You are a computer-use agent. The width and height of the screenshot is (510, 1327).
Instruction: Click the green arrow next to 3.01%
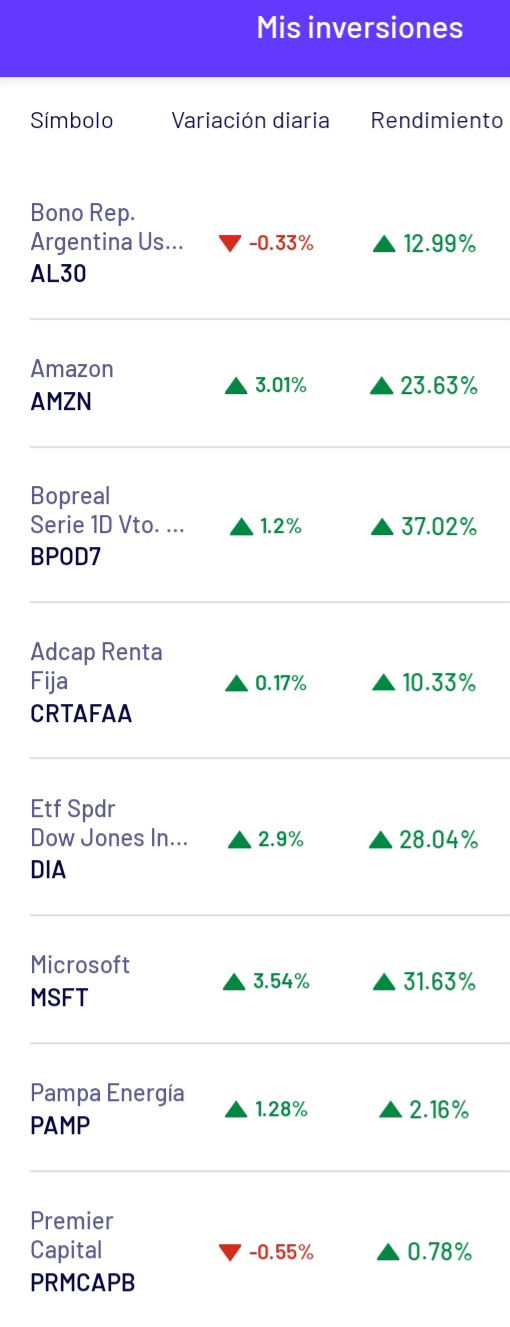236,386
